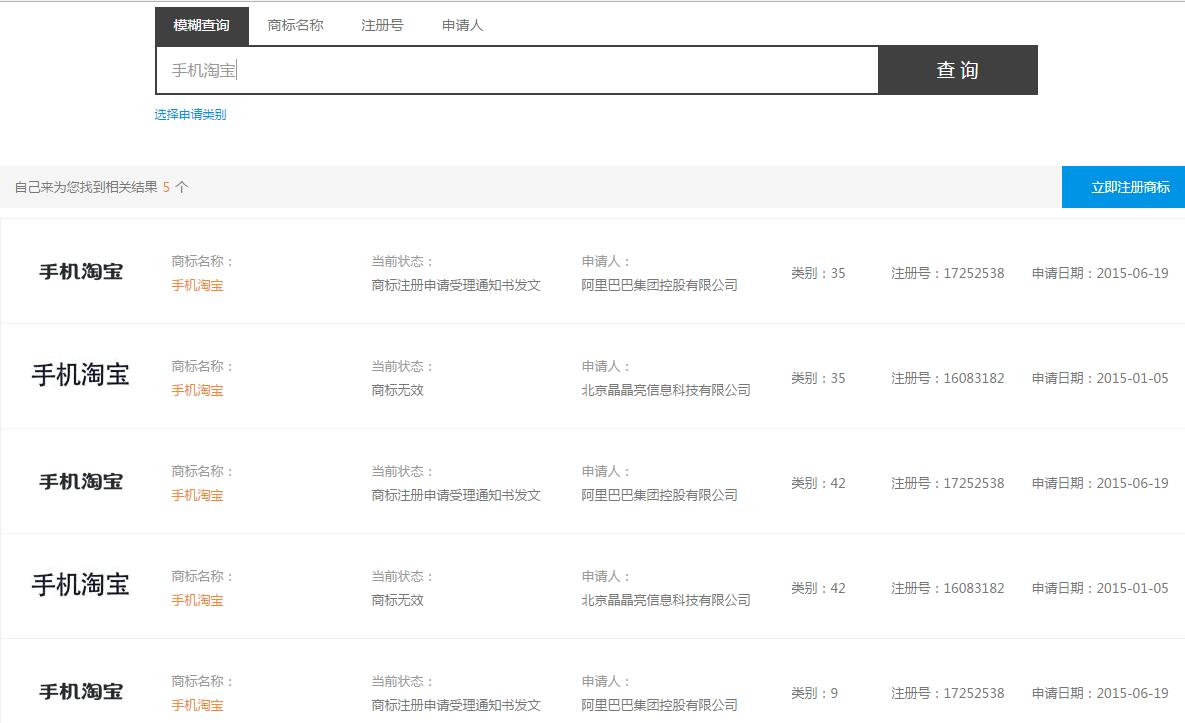Switch to the 商标名称 tab
The height and width of the screenshot is (723, 1185).
[x=295, y=26]
